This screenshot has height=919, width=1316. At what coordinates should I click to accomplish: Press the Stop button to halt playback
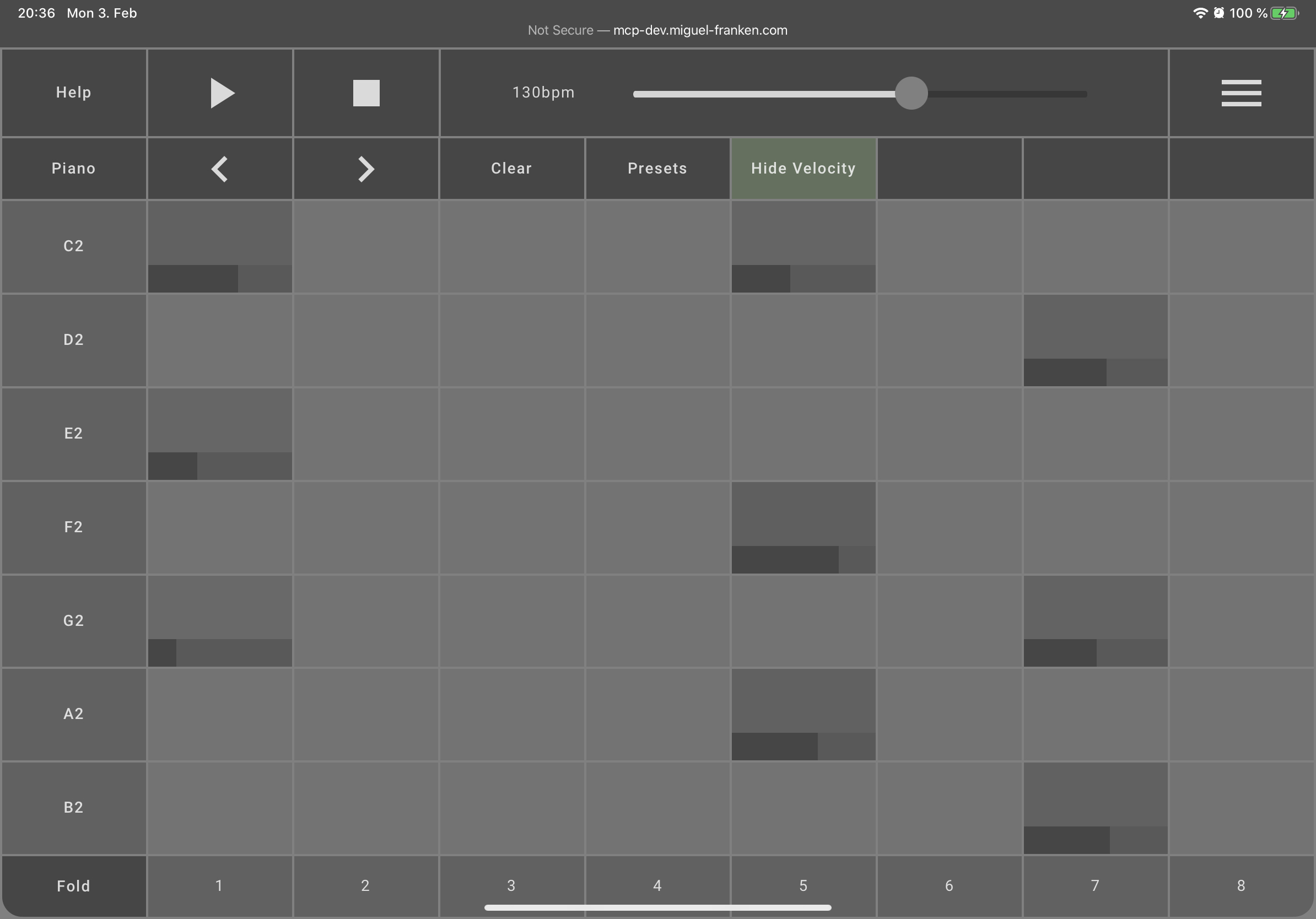pos(365,92)
